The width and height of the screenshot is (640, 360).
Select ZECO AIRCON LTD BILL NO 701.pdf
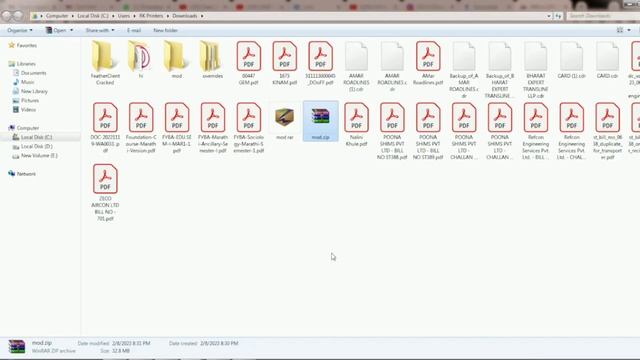click(105, 192)
